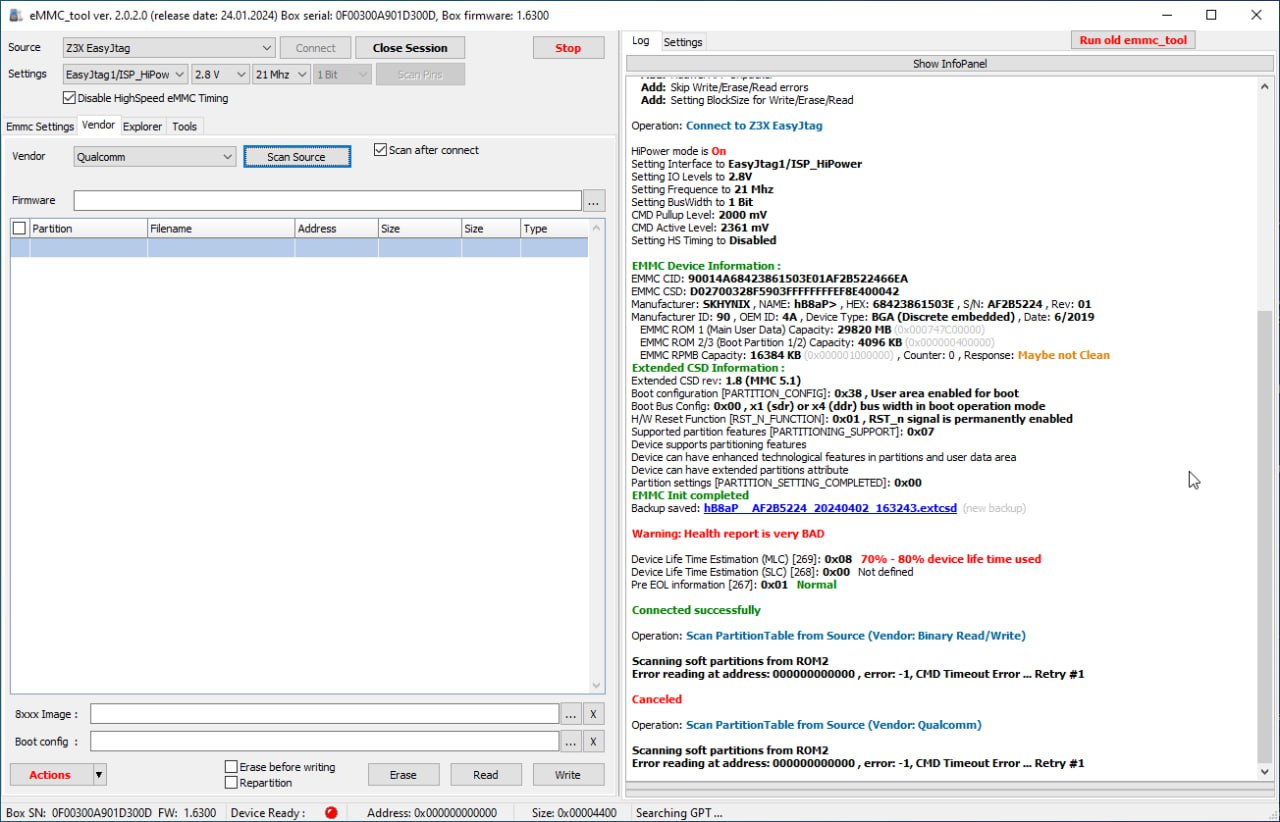The image size is (1280, 822).
Task: Select the highlighted first partition table row
Action: (299, 247)
